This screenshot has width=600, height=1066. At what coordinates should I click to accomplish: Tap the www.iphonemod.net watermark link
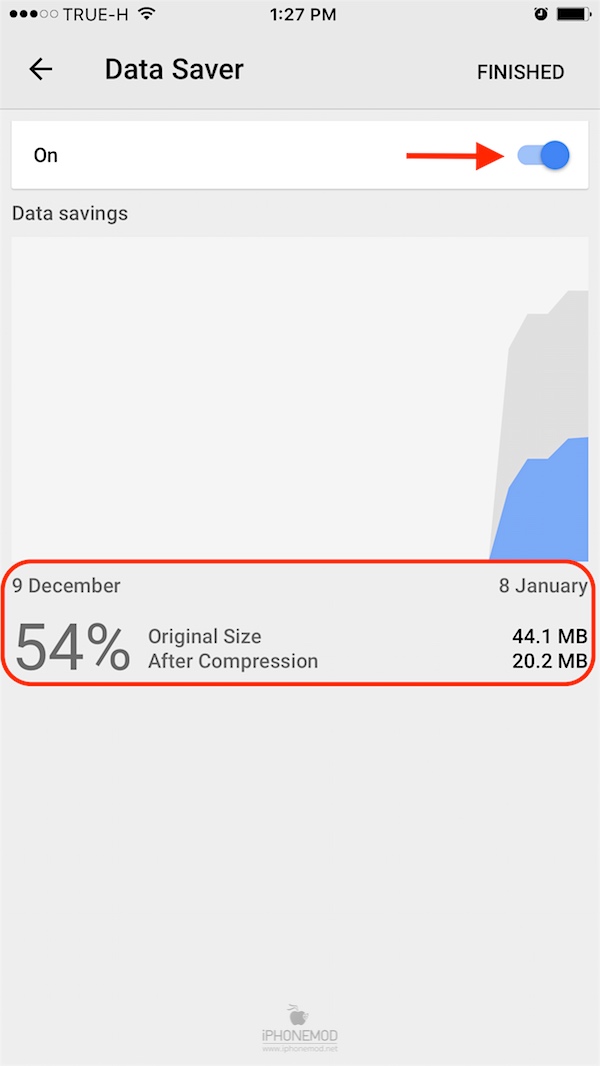point(299,1049)
